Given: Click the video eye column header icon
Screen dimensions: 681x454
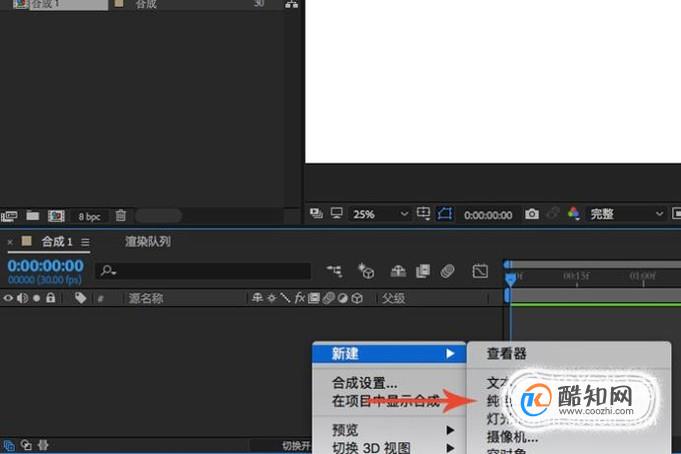Looking at the screenshot, I should pyautogui.click(x=8, y=298).
